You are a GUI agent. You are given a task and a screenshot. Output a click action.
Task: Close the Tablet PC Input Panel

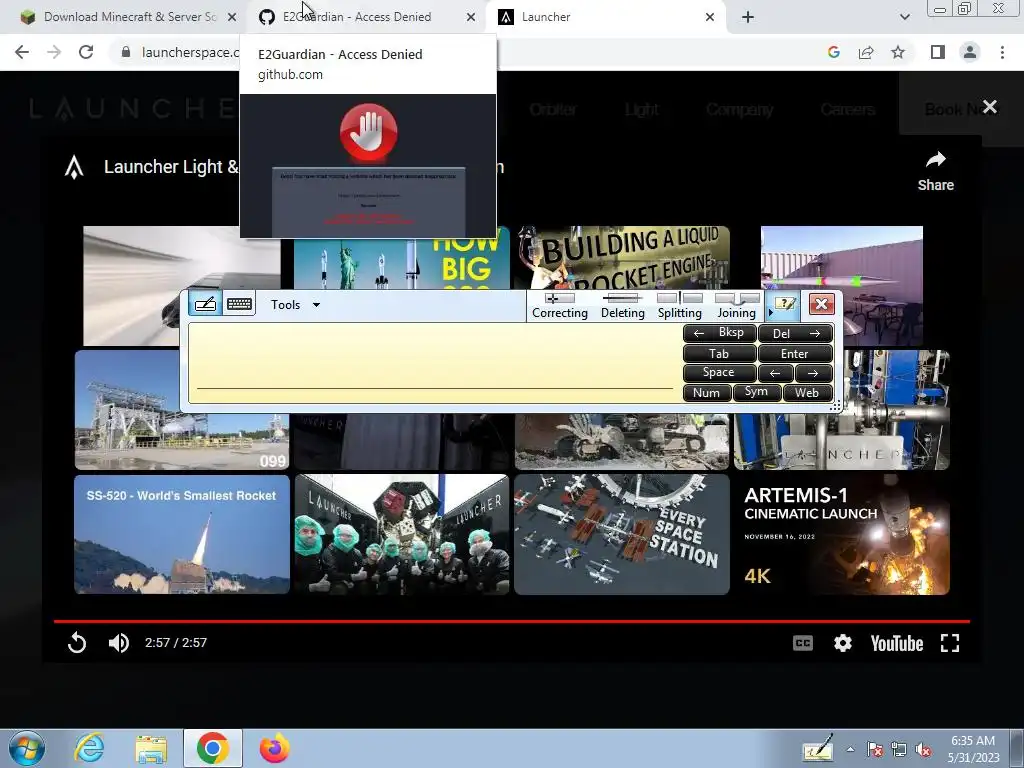pos(821,304)
